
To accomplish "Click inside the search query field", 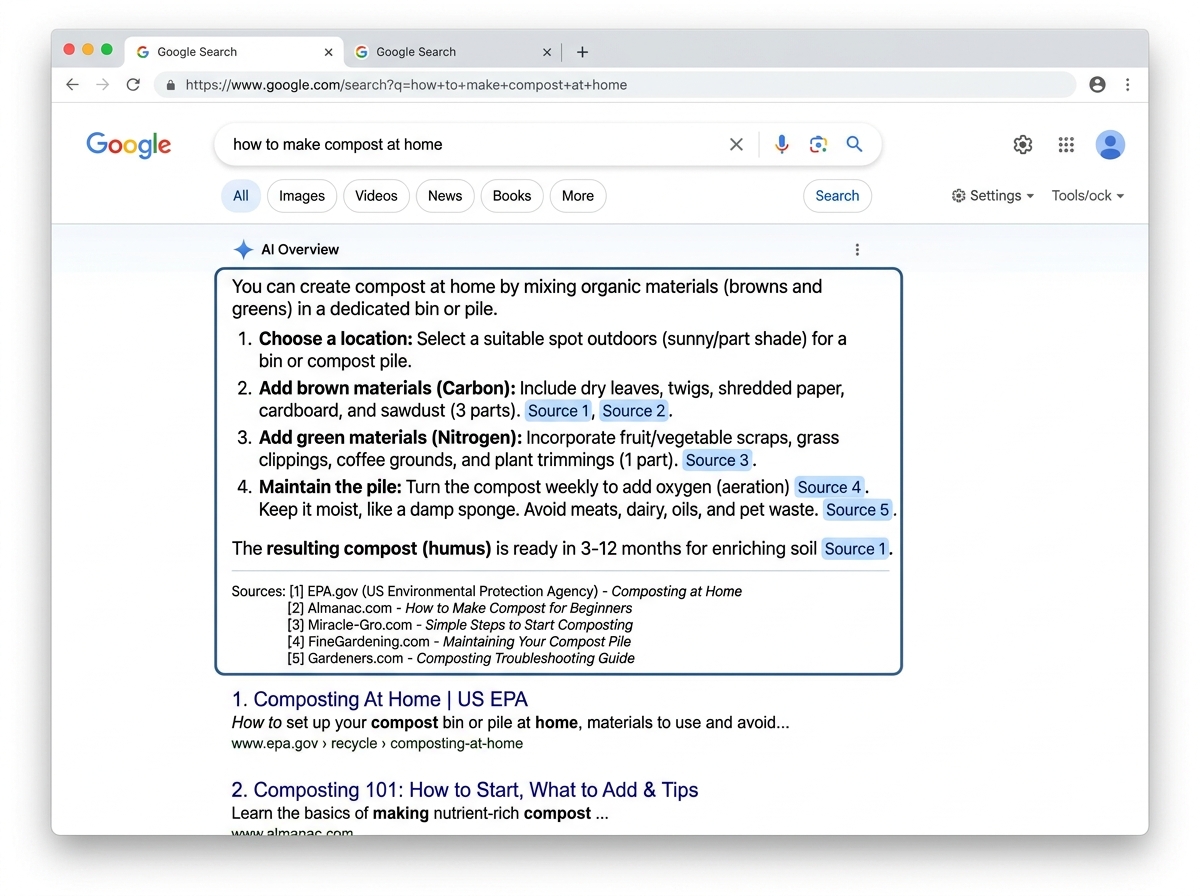I will (450, 144).
